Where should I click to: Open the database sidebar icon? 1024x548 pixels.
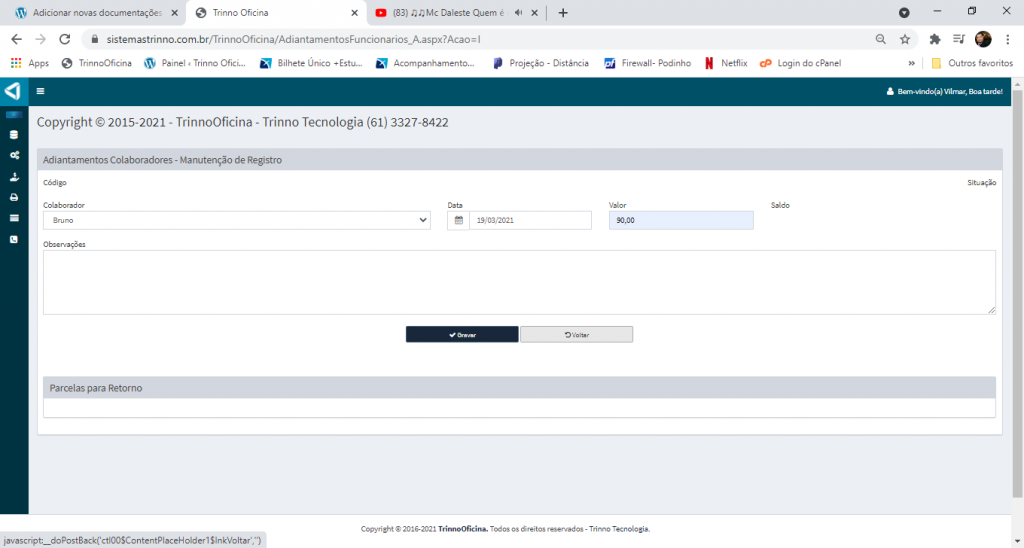click(14, 135)
